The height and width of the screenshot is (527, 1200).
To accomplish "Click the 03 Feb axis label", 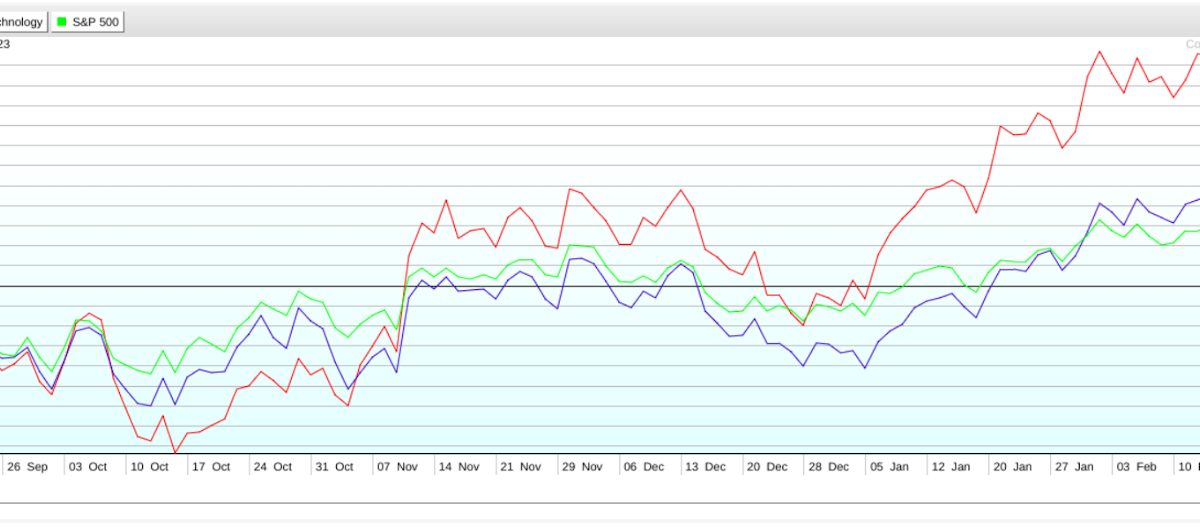I will pyautogui.click(x=1137, y=467).
